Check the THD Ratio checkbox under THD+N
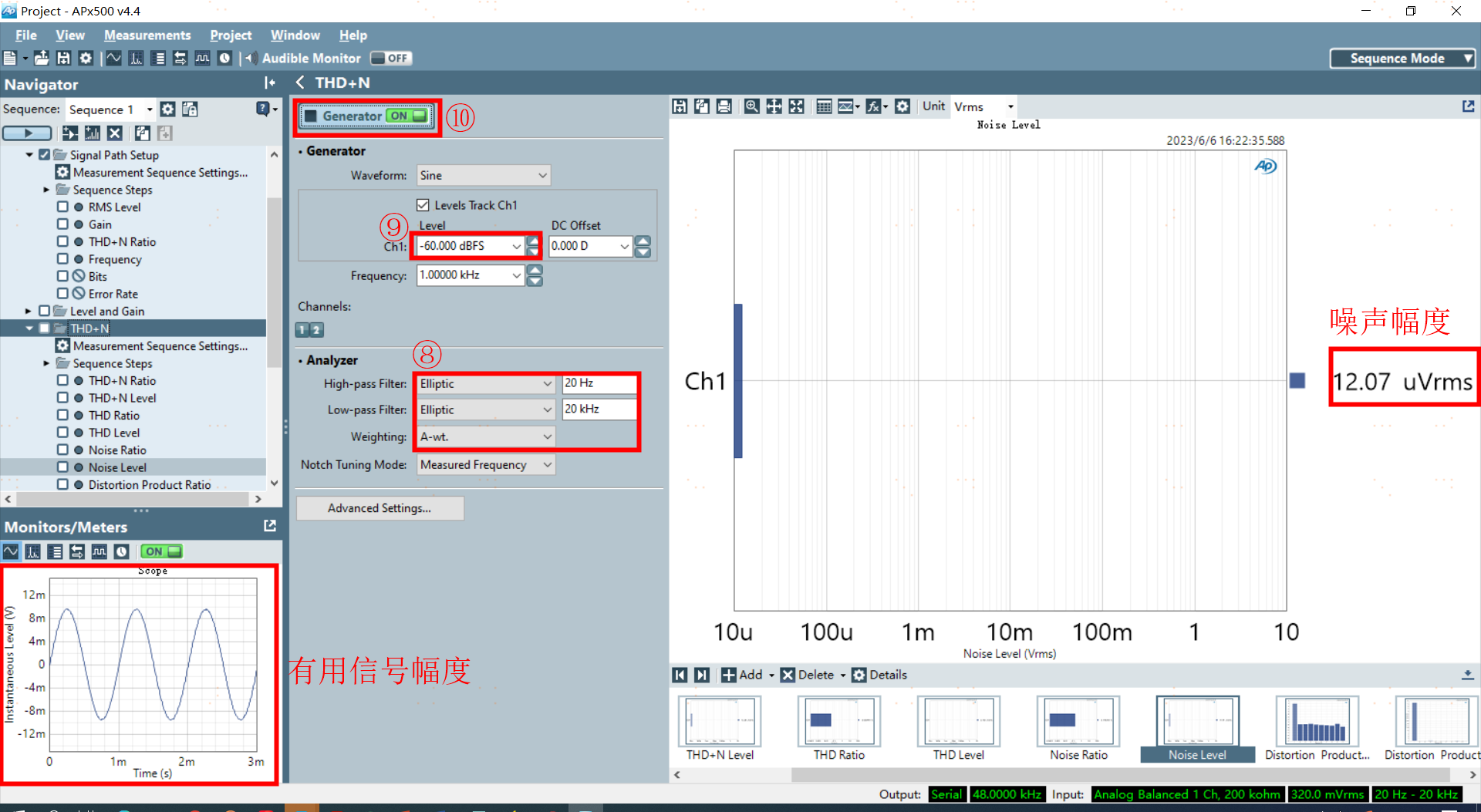The width and height of the screenshot is (1481, 812). [x=62, y=415]
